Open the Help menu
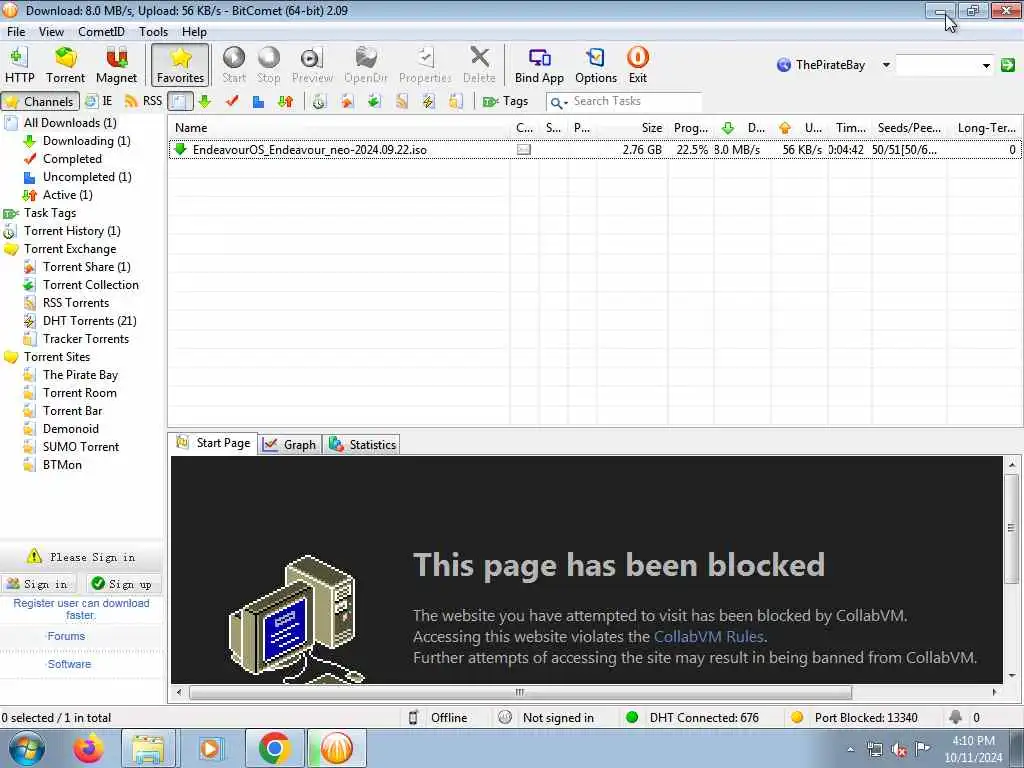Image resolution: width=1024 pixels, height=768 pixels. click(194, 31)
